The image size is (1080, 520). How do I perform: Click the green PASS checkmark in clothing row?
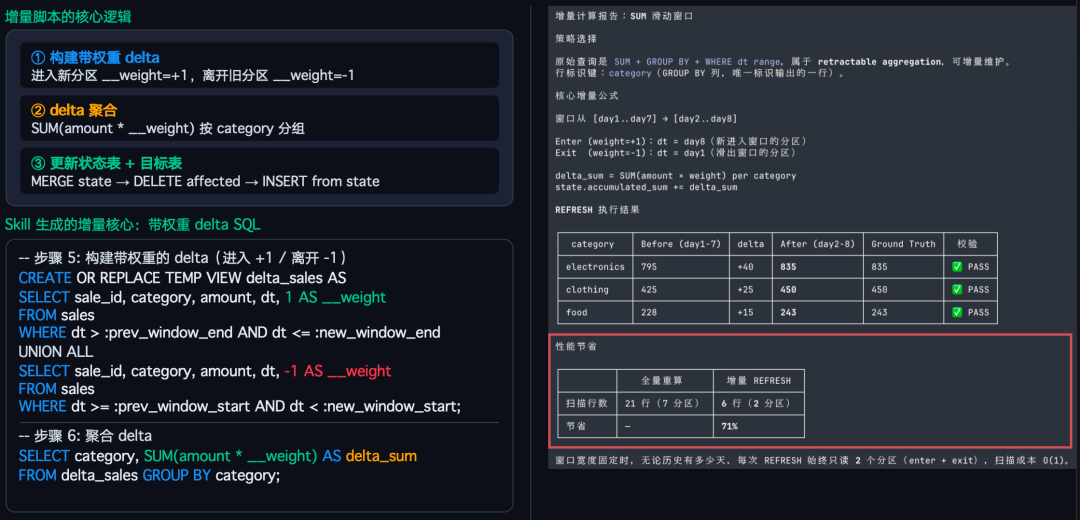(957, 289)
